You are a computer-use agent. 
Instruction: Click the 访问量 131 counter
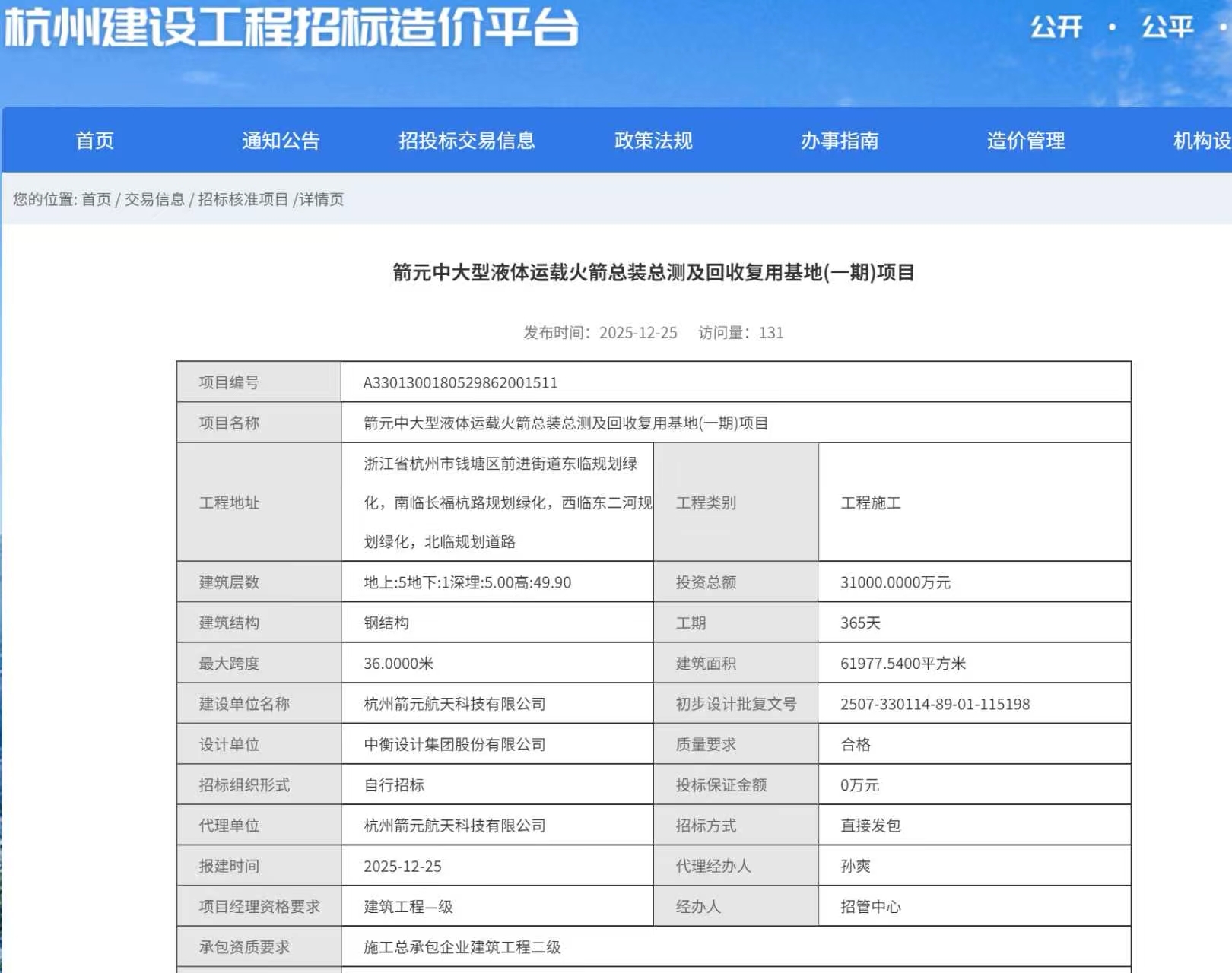coord(741,333)
